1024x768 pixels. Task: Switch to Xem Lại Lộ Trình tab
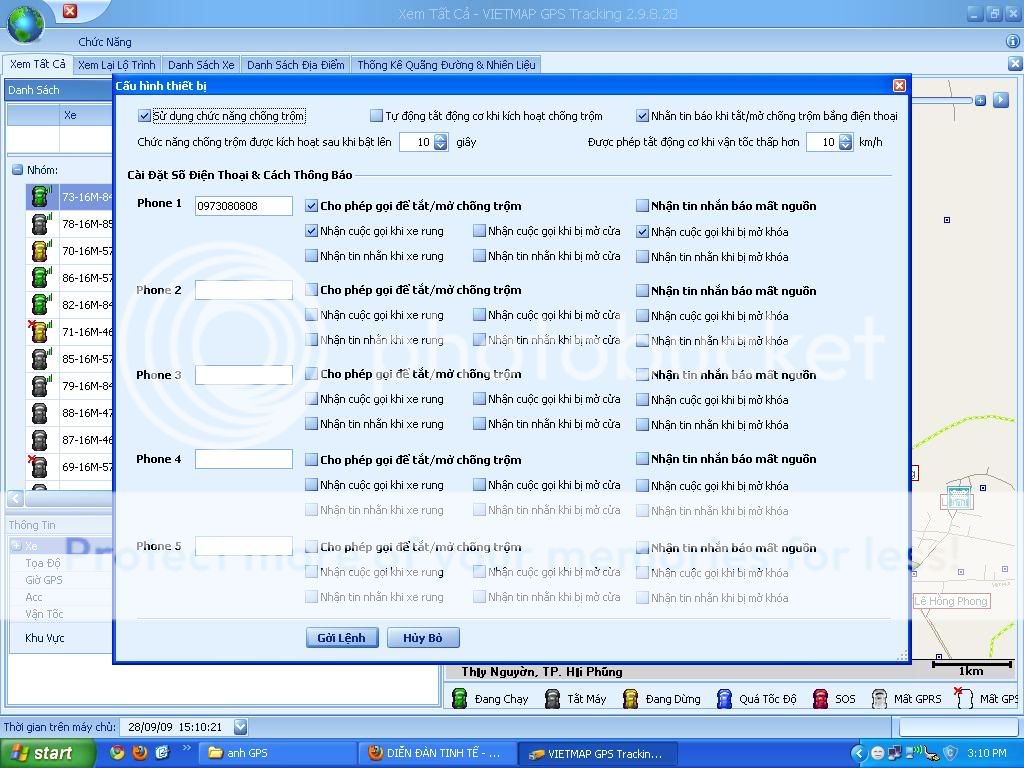pos(116,65)
